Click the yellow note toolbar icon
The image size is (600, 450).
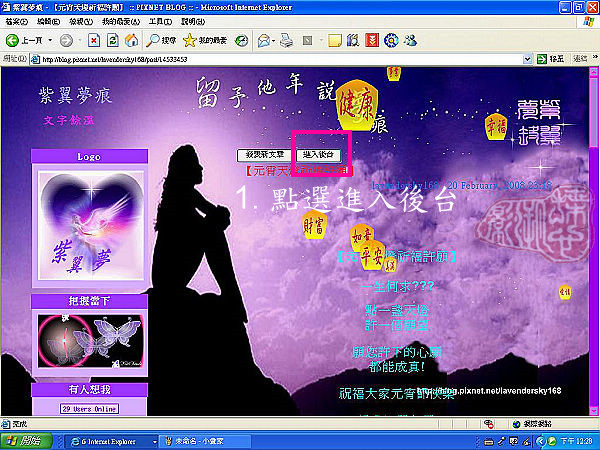coord(335,40)
